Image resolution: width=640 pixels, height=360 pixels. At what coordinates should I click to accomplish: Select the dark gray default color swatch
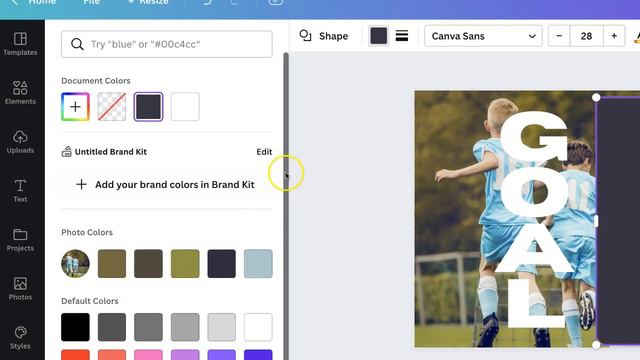coord(112,327)
